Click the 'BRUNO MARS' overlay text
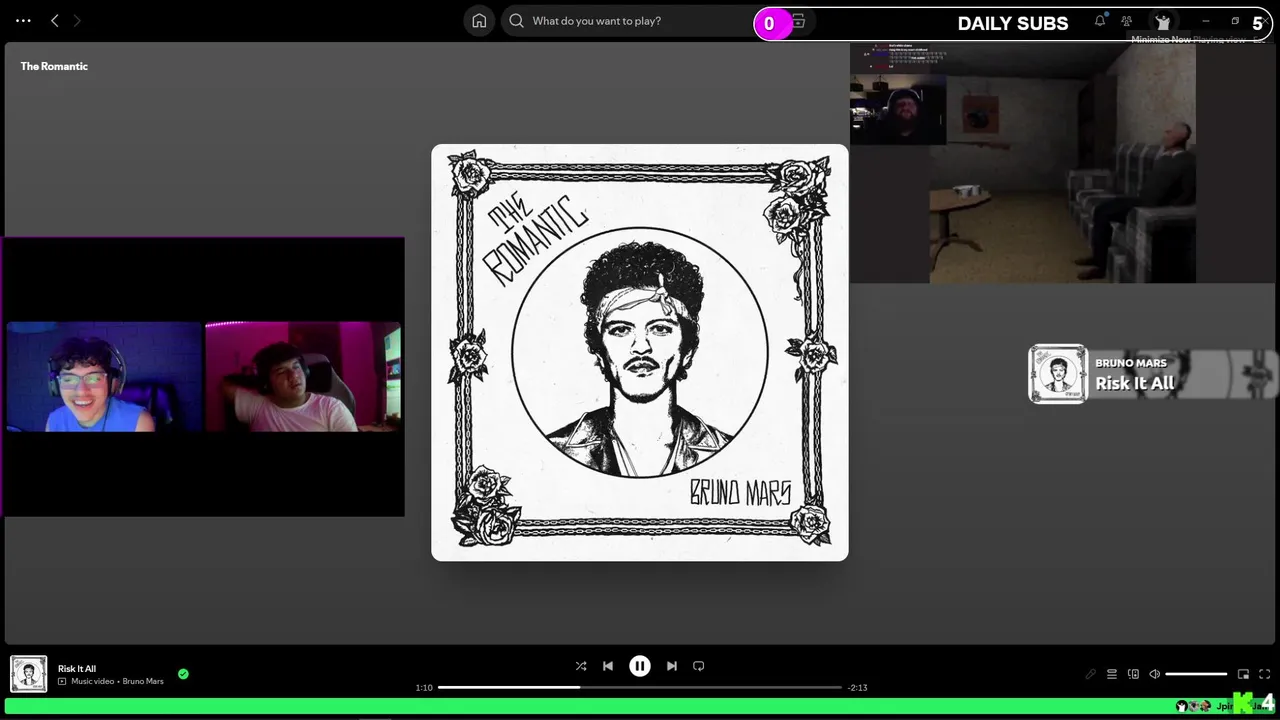 tap(1130, 363)
